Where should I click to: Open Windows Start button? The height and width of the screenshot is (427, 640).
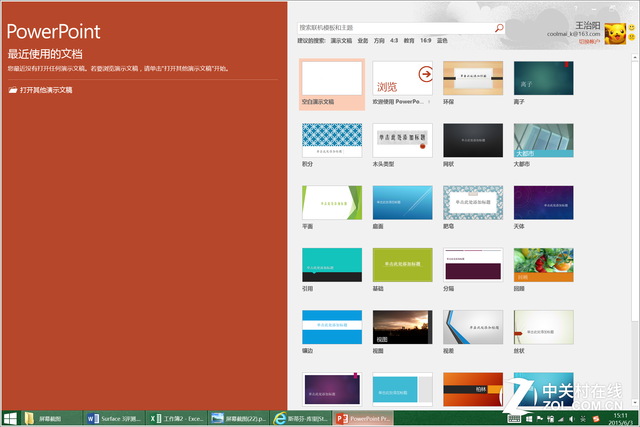pos(10,419)
